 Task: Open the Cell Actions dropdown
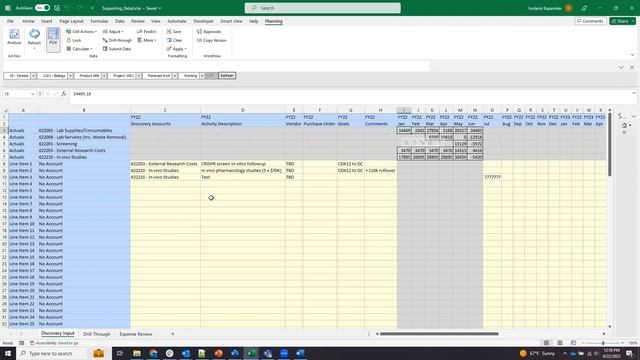tap(81, 31)
